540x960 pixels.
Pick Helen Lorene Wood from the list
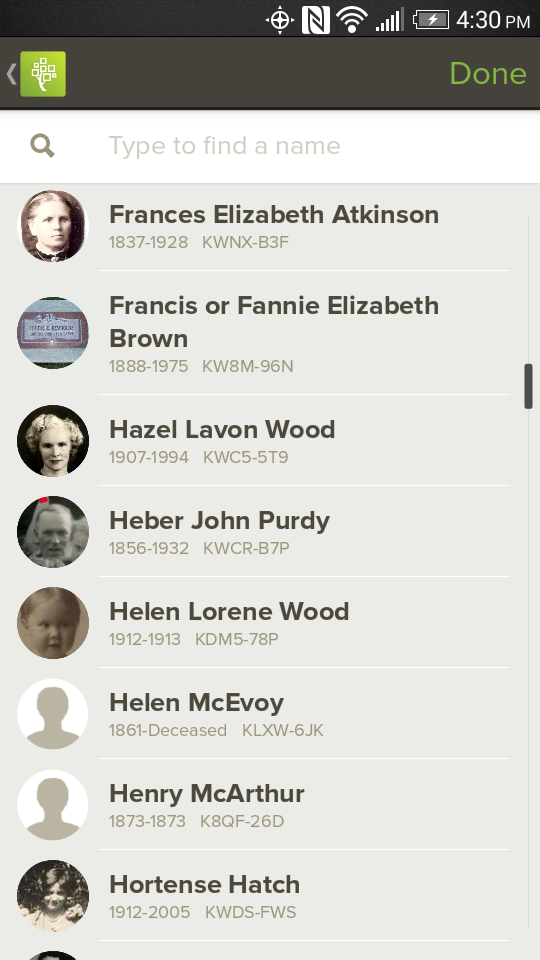tap(270, 623)
